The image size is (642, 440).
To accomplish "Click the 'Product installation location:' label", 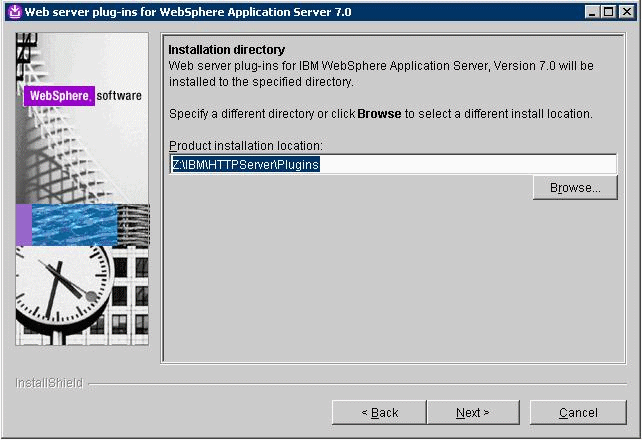I will click(x=246, y=146).
